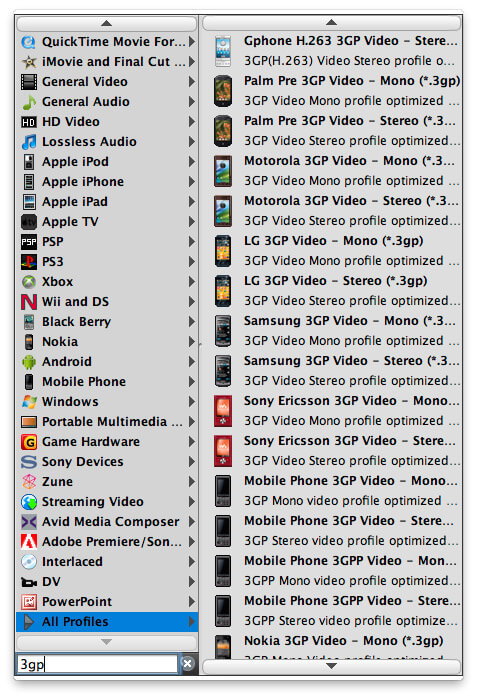Expand the Apple iPhone submenu arrow

[x=192, y=182]
